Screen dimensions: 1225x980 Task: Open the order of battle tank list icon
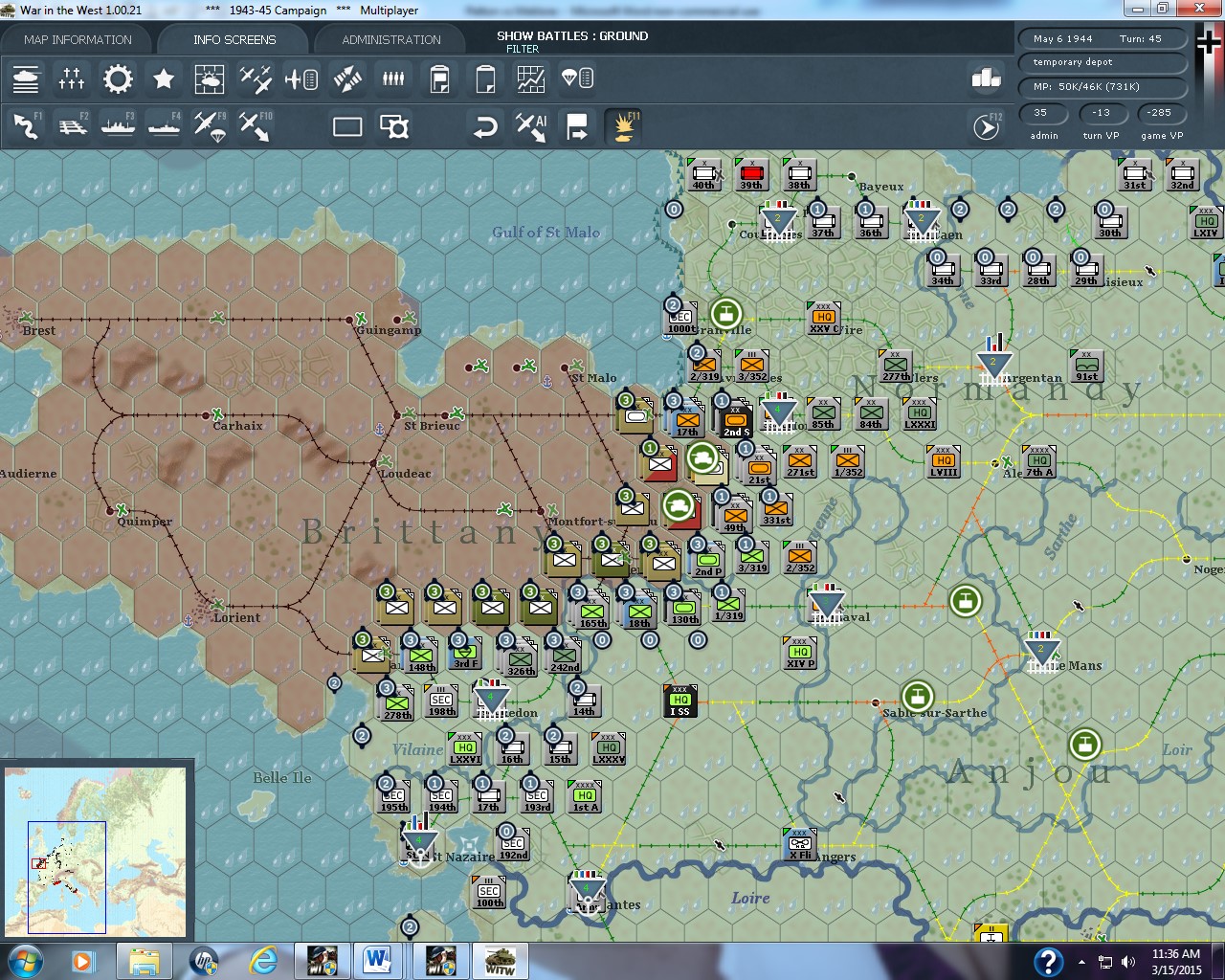pyautogui.click(x=26, y=78)
